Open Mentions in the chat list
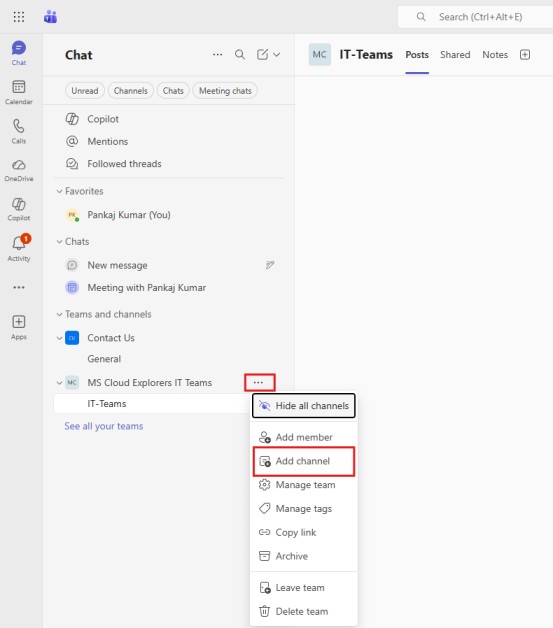 [168, 141]
